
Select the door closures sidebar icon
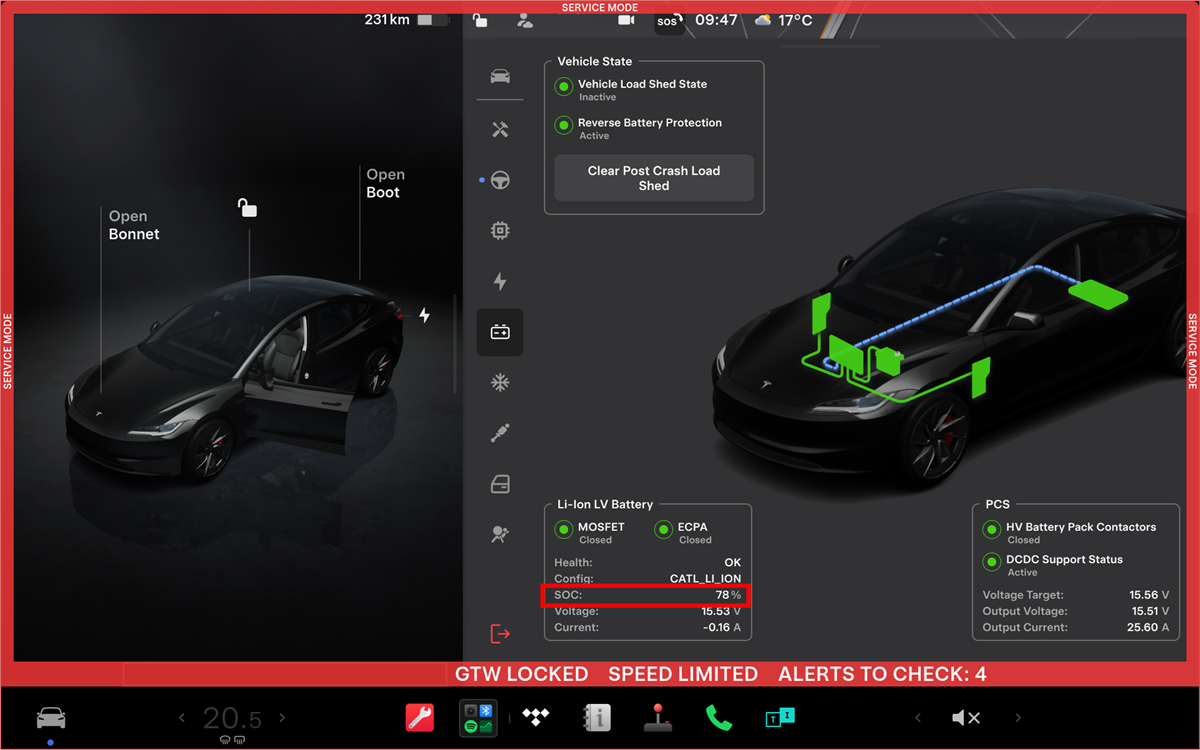pyautogui.click(x=500, y=485)
